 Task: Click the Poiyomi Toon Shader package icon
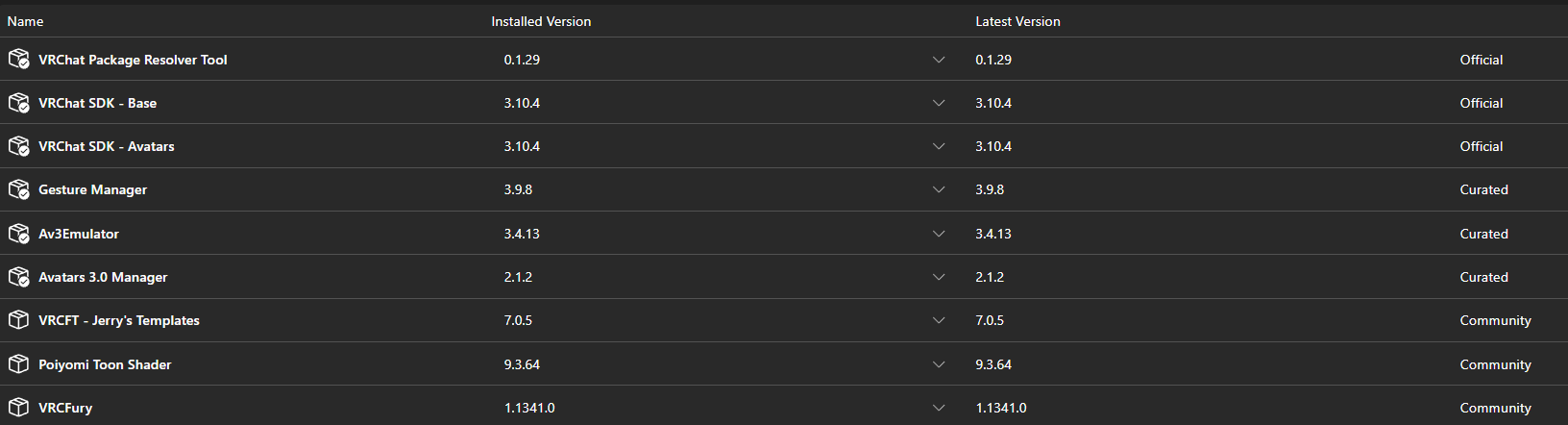click(18, 364)
